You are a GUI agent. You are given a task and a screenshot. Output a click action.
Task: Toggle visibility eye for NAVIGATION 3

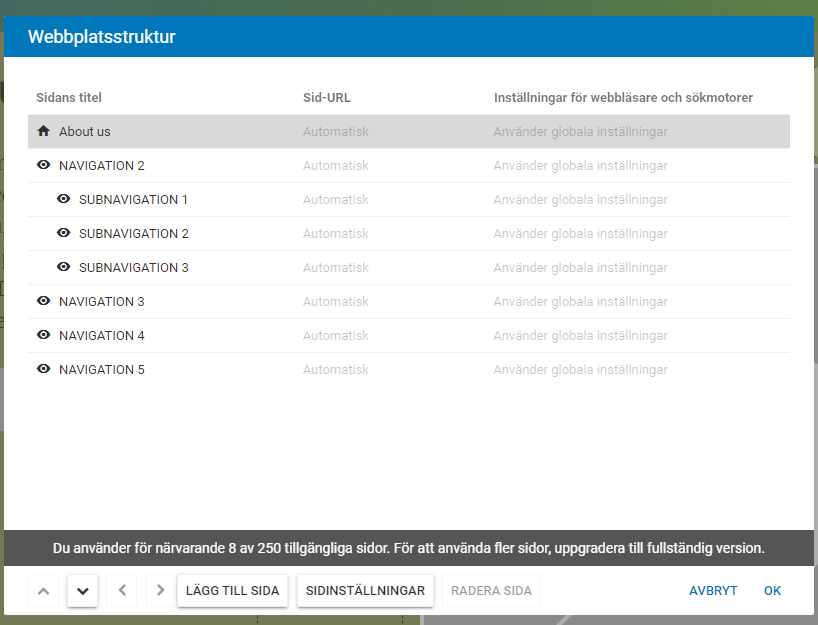[x=43, y=301]
